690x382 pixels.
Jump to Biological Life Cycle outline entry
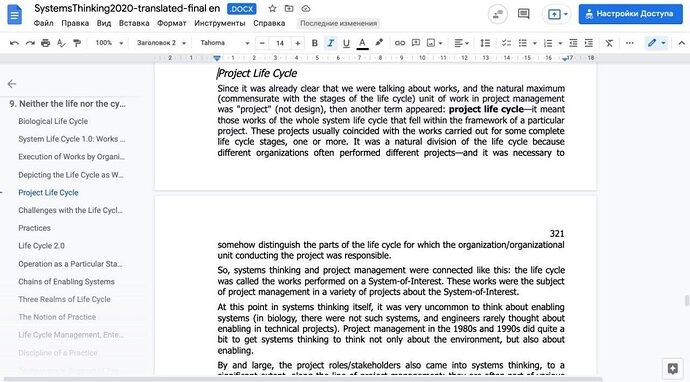53,121
